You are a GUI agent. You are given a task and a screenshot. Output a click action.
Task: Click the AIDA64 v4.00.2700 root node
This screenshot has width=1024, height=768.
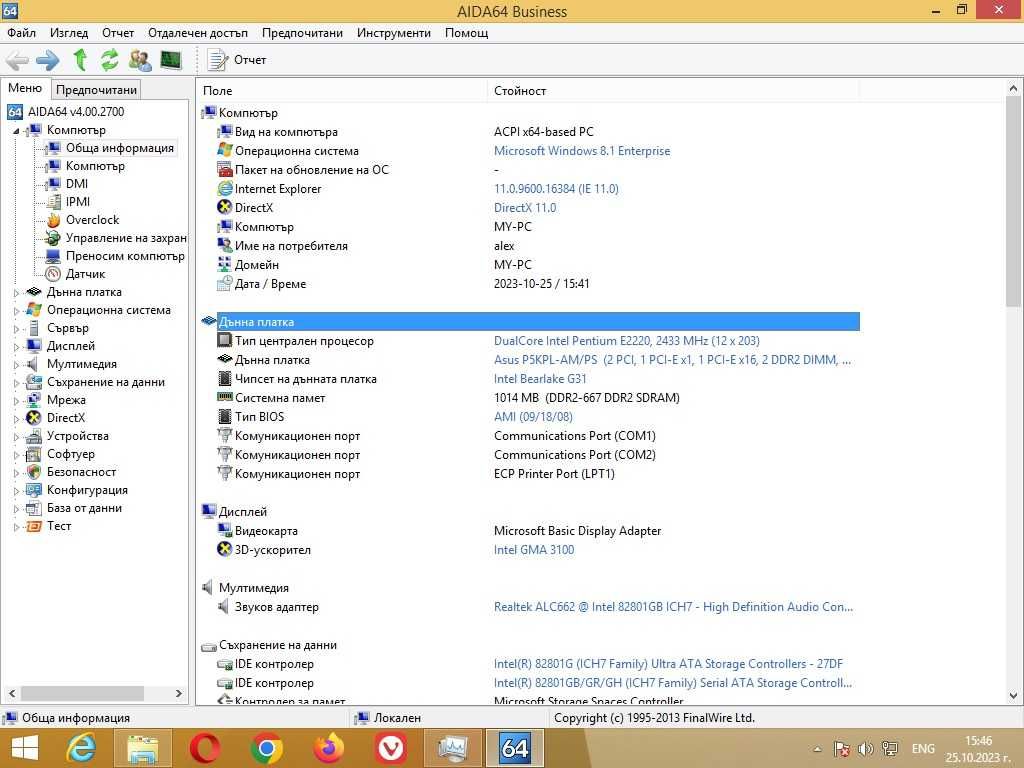click(x=76, y=112)
